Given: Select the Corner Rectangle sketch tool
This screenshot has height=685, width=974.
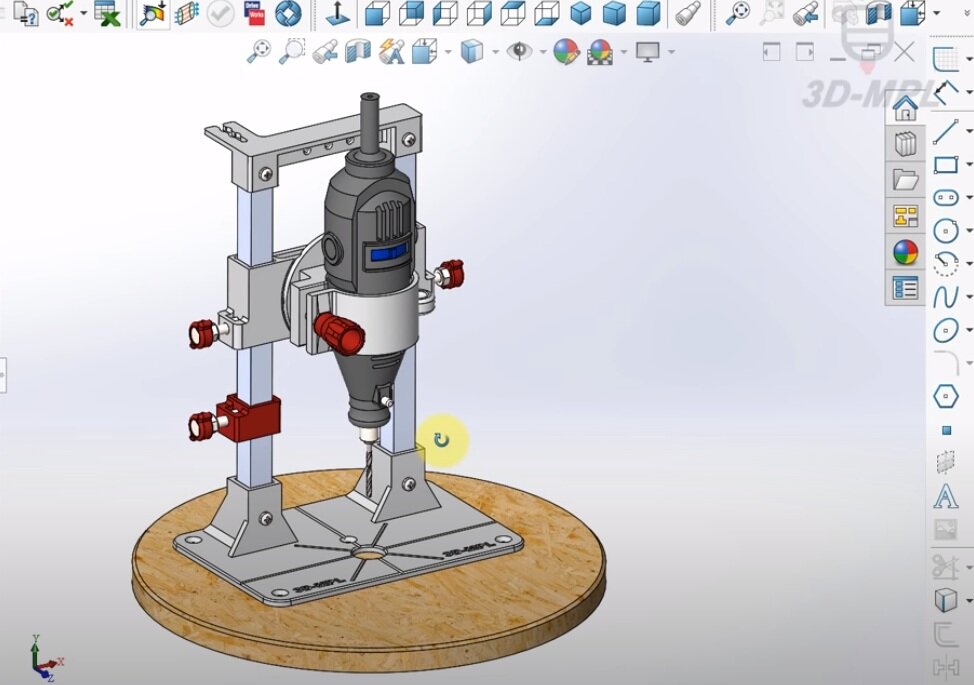Looking at the screenshot, I should (x=946, y=165).
